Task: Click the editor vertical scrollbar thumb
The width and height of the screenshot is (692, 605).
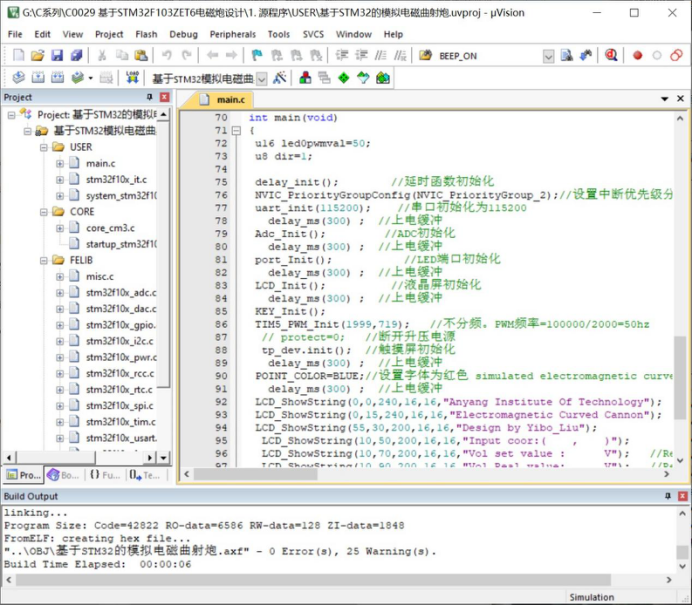Action: (x=680, y=378)
